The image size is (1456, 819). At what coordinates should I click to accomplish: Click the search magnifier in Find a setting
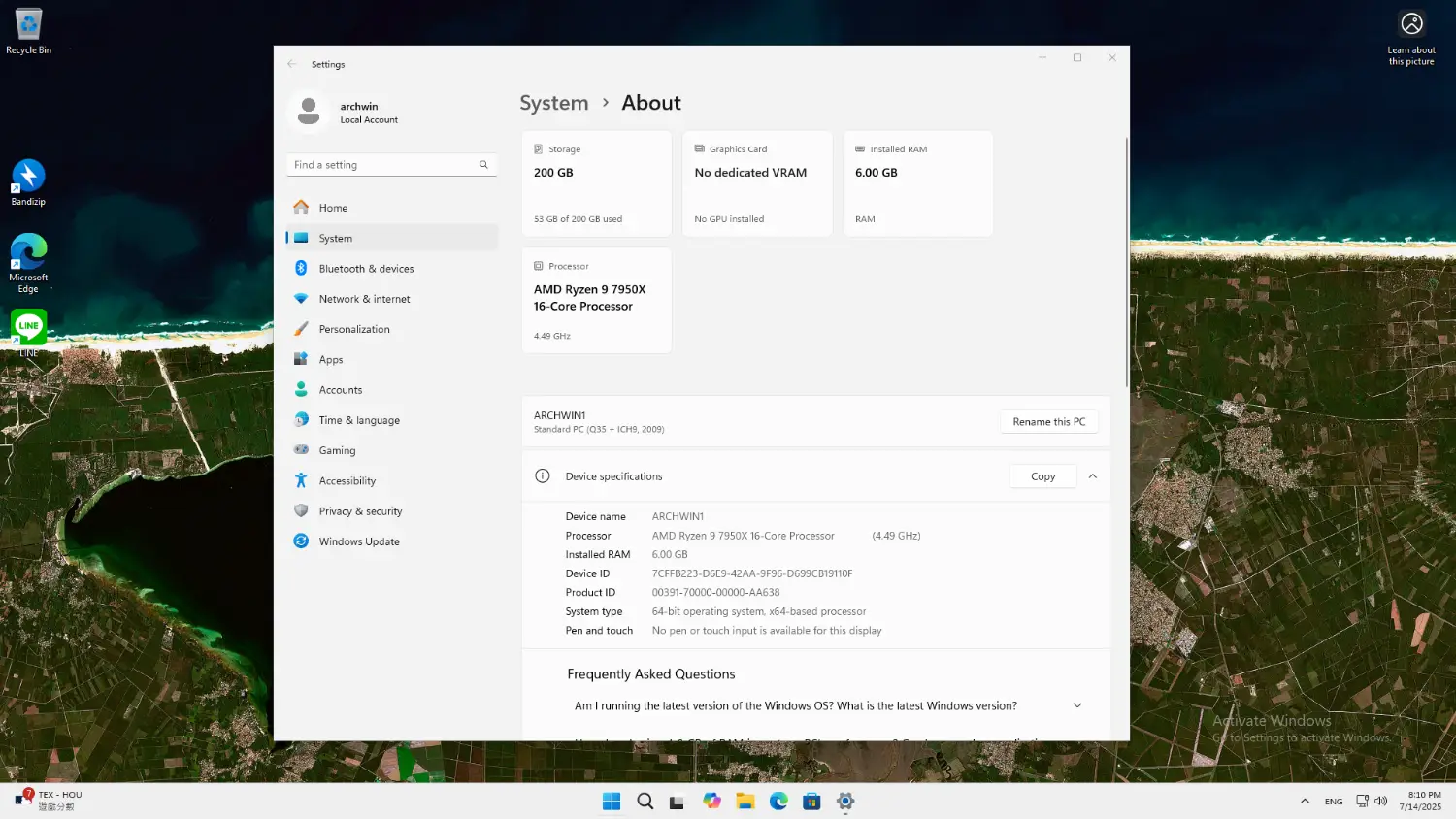(483, 165)
